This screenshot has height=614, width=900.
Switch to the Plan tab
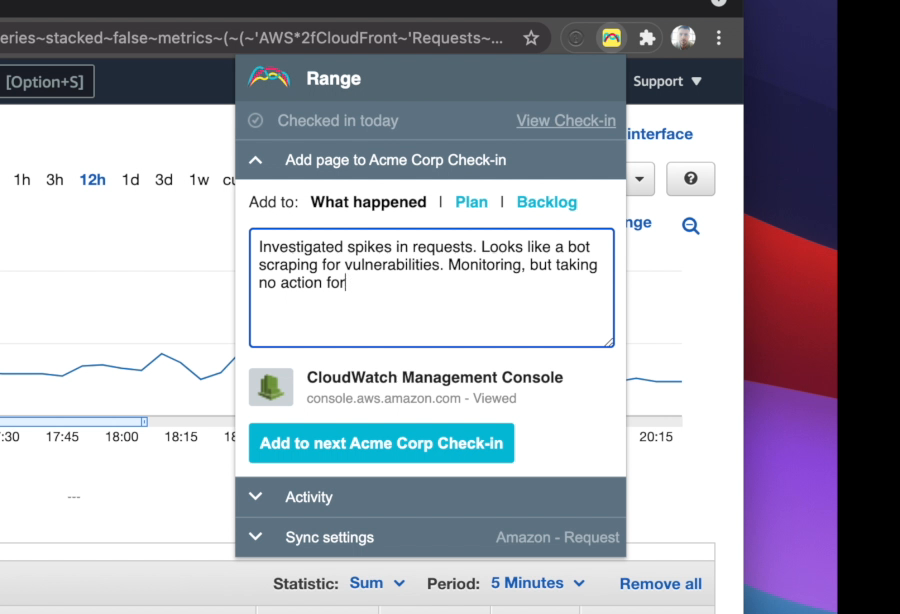pos(471,202)
